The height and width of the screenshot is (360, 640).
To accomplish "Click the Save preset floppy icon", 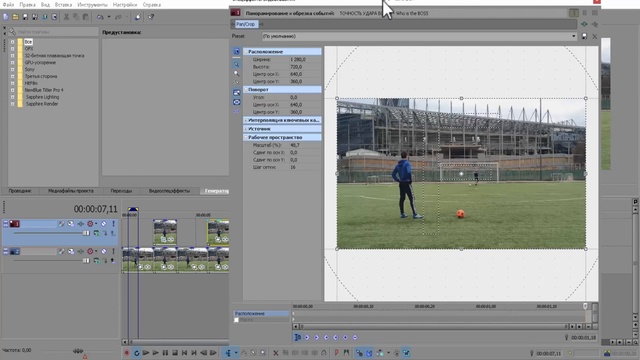I will coord(584,36).
